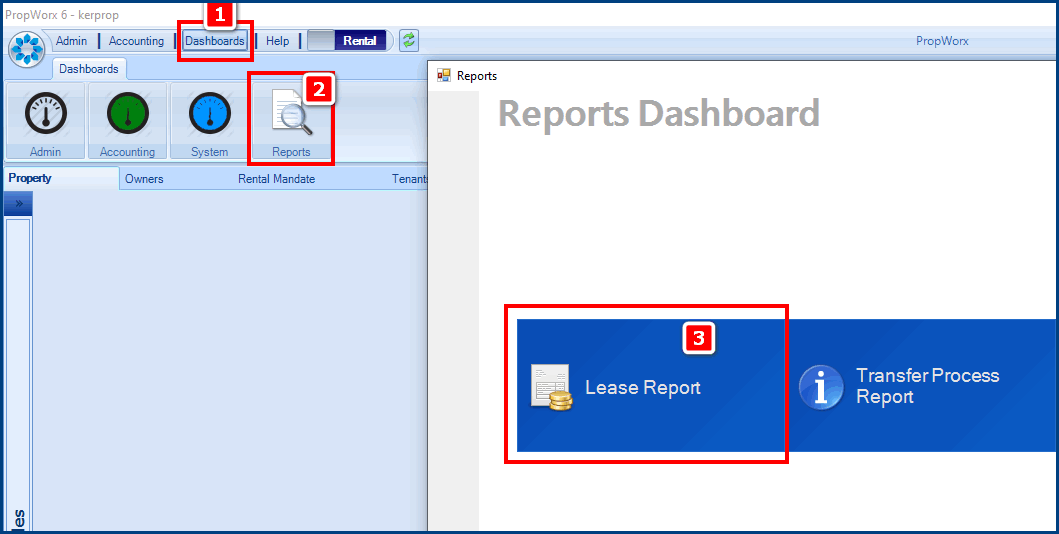Open the Accounting dashboard green gauge
The width and height of the screenshot is (1059, 534).
[128, 121]
